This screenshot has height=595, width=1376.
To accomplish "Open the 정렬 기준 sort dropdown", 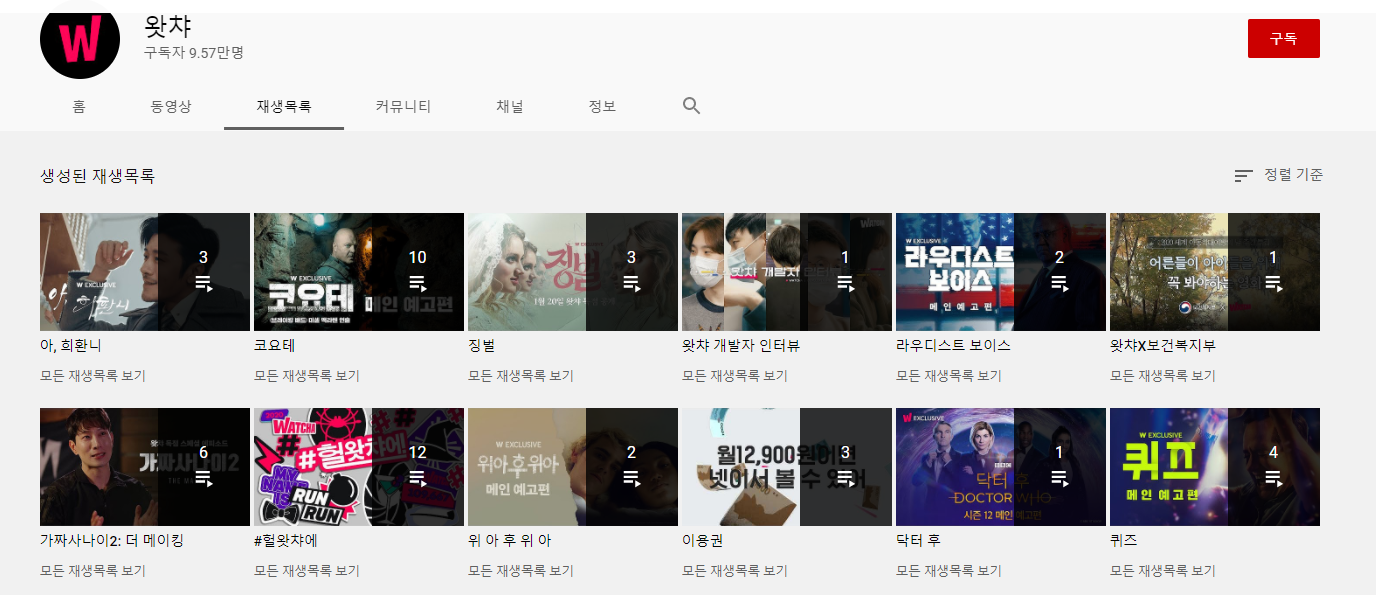I will coord(1279,175).
